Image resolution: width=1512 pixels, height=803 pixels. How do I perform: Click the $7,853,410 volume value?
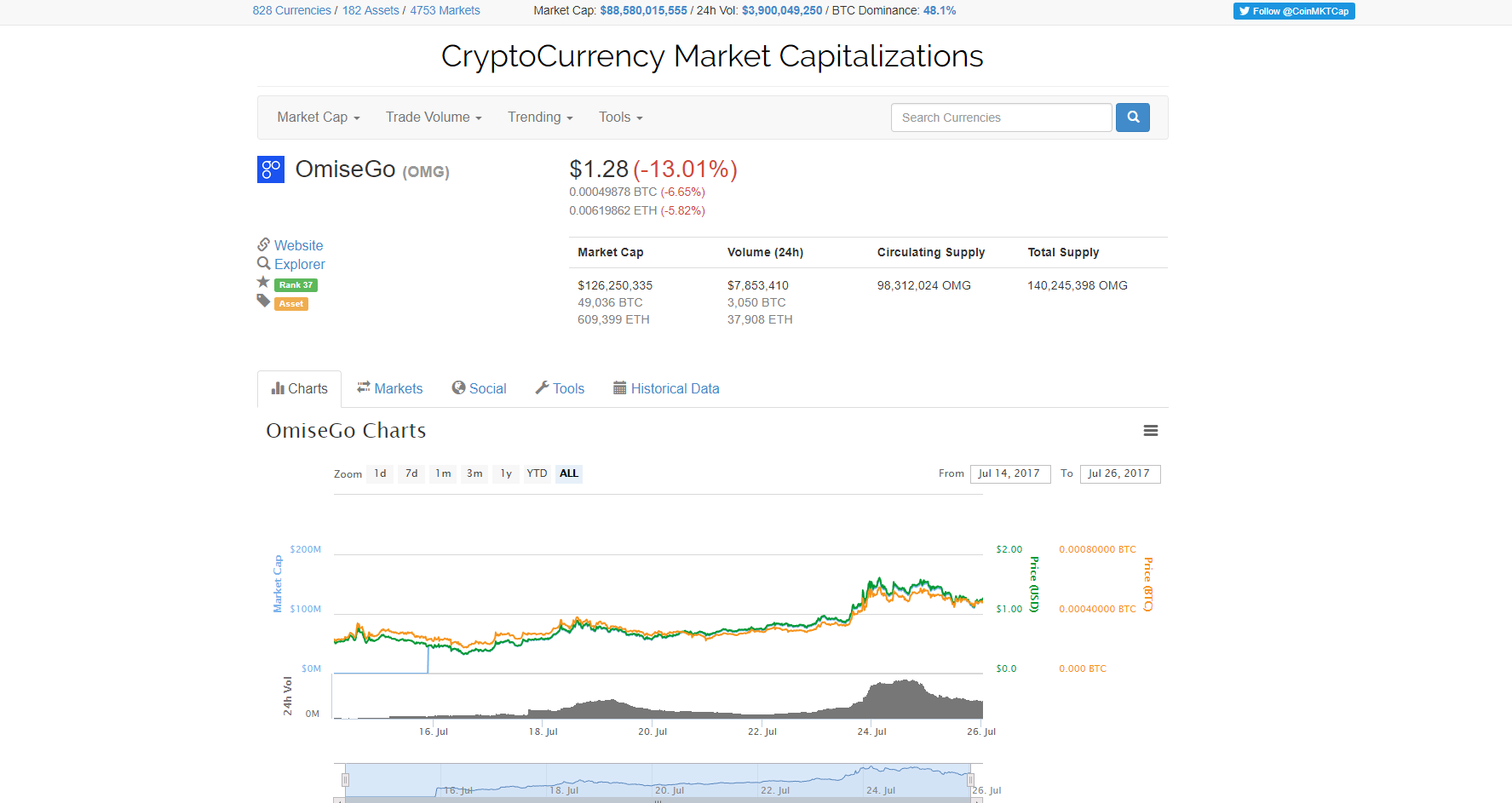tap(758, 285)
